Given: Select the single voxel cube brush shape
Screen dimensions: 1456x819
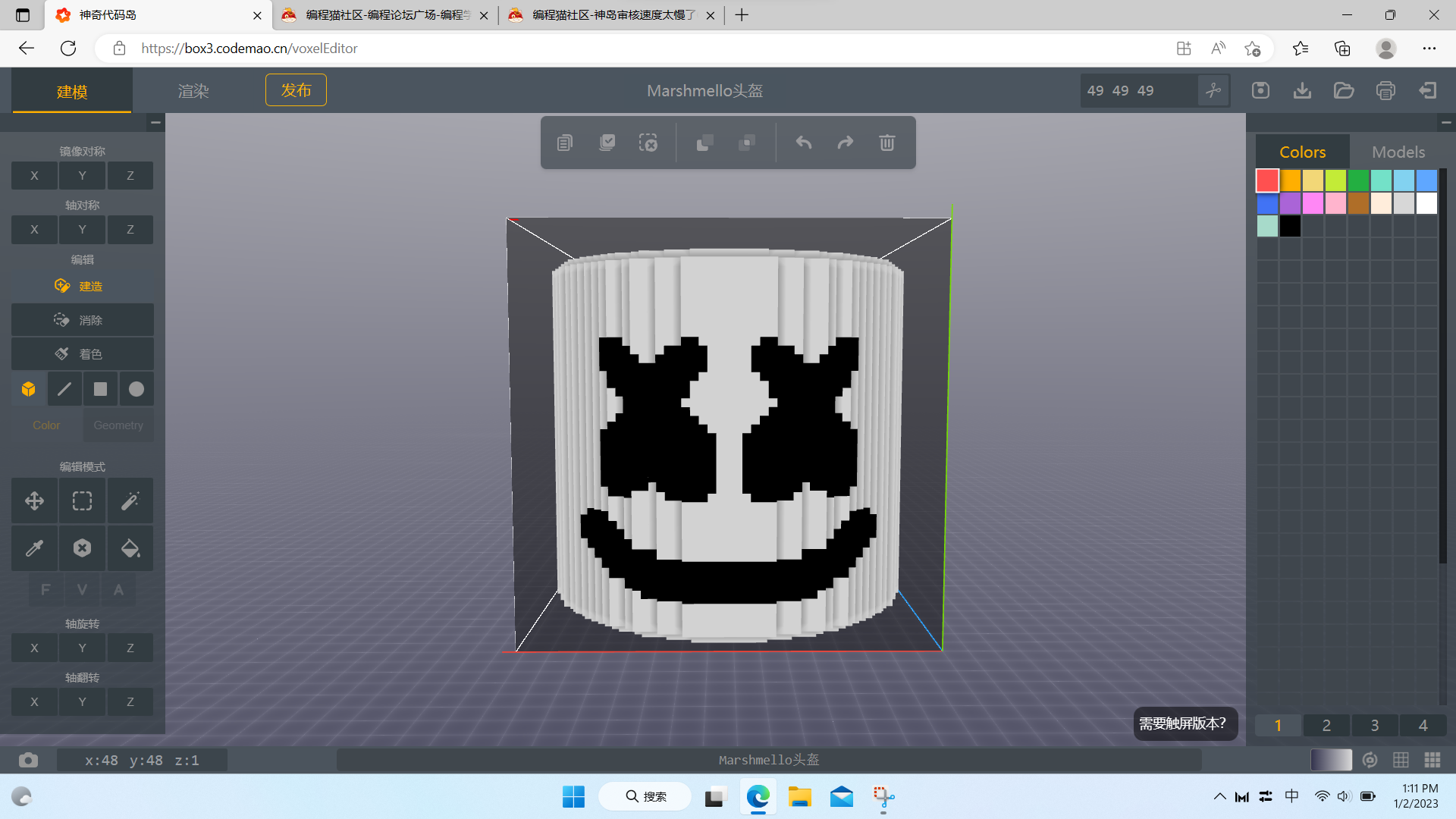Looking at the screenshot, I should coord(29,389).
